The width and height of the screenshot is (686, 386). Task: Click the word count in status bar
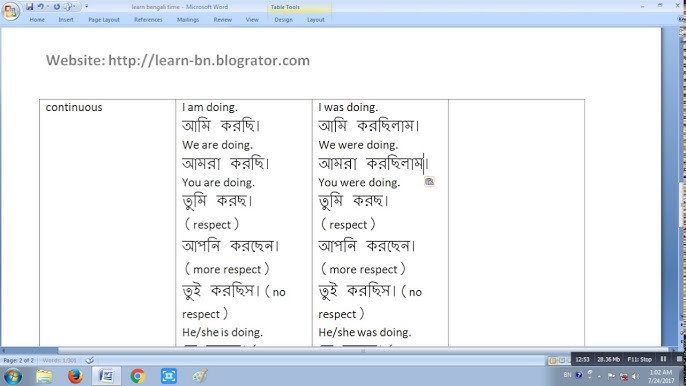click(60, 360)
